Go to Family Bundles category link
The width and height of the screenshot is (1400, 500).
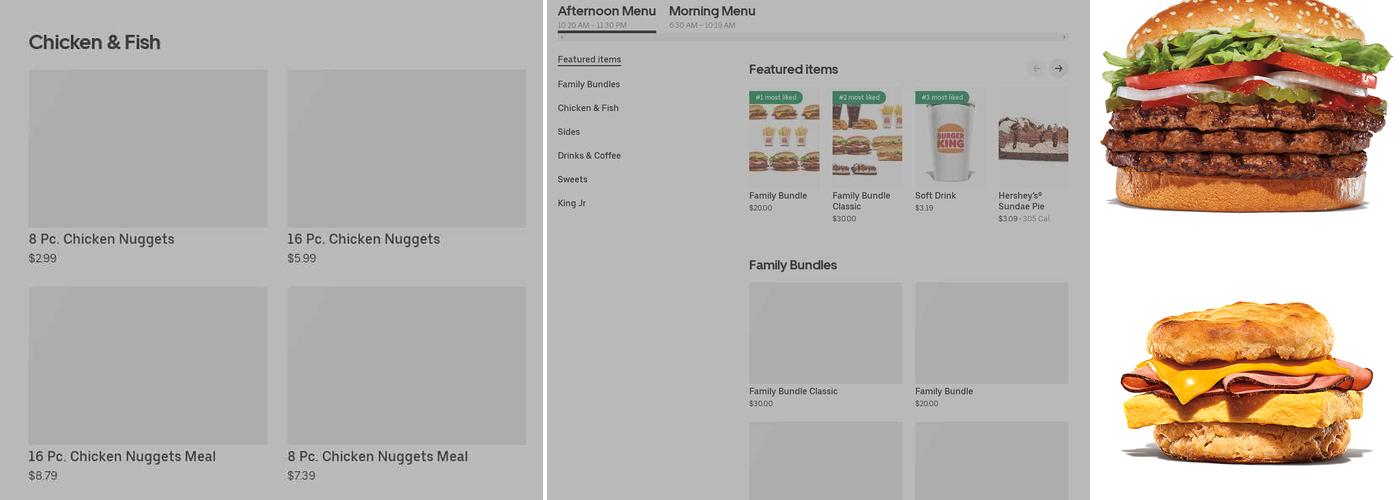(x=589, y=84)
